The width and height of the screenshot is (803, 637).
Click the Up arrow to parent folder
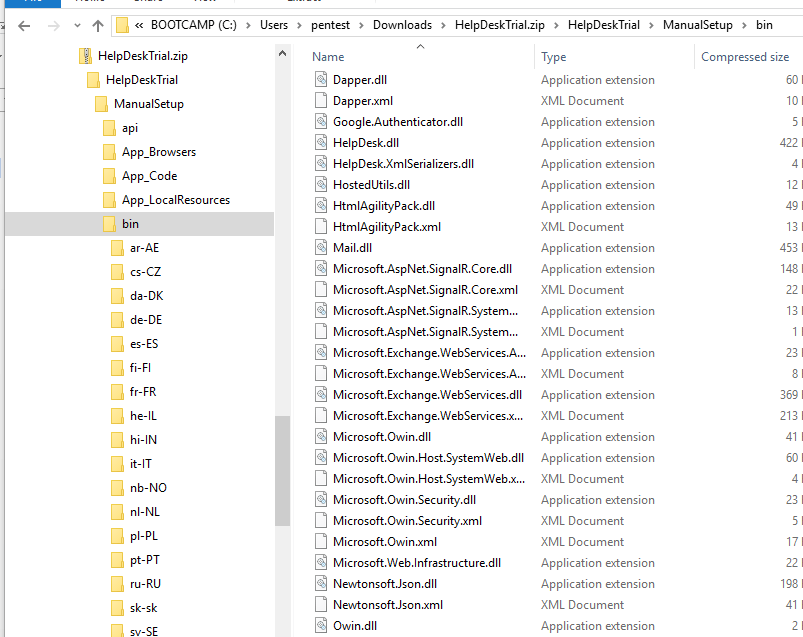click(x=97, y=25)
